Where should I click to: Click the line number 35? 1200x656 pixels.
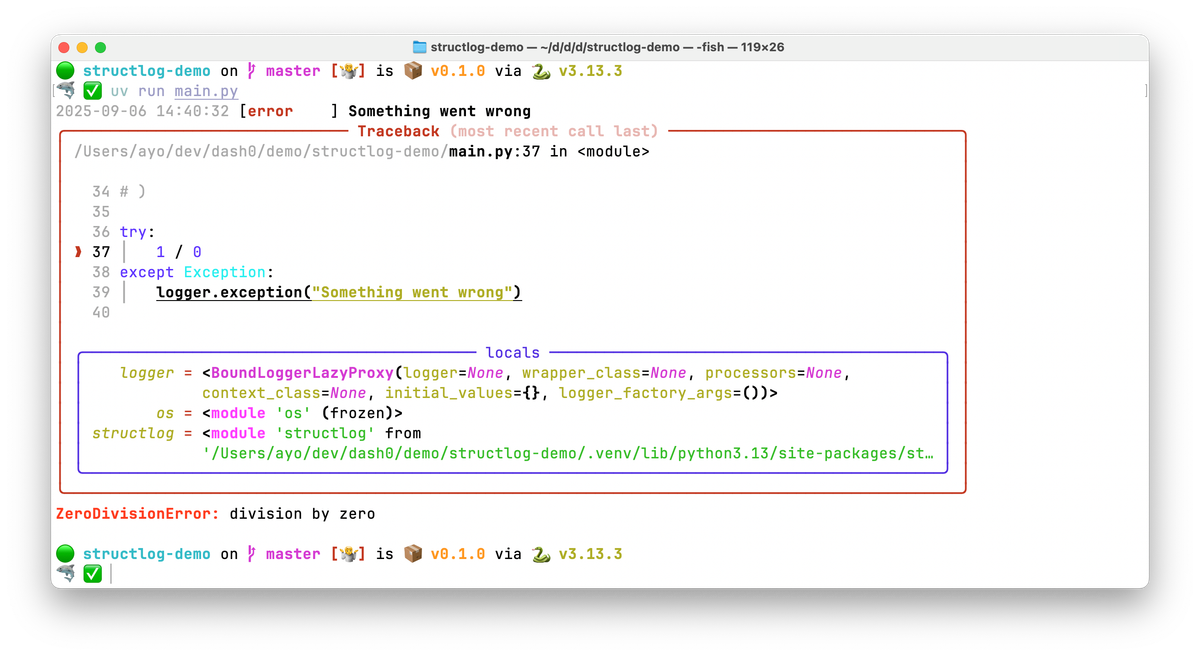[x=101, y=211]
